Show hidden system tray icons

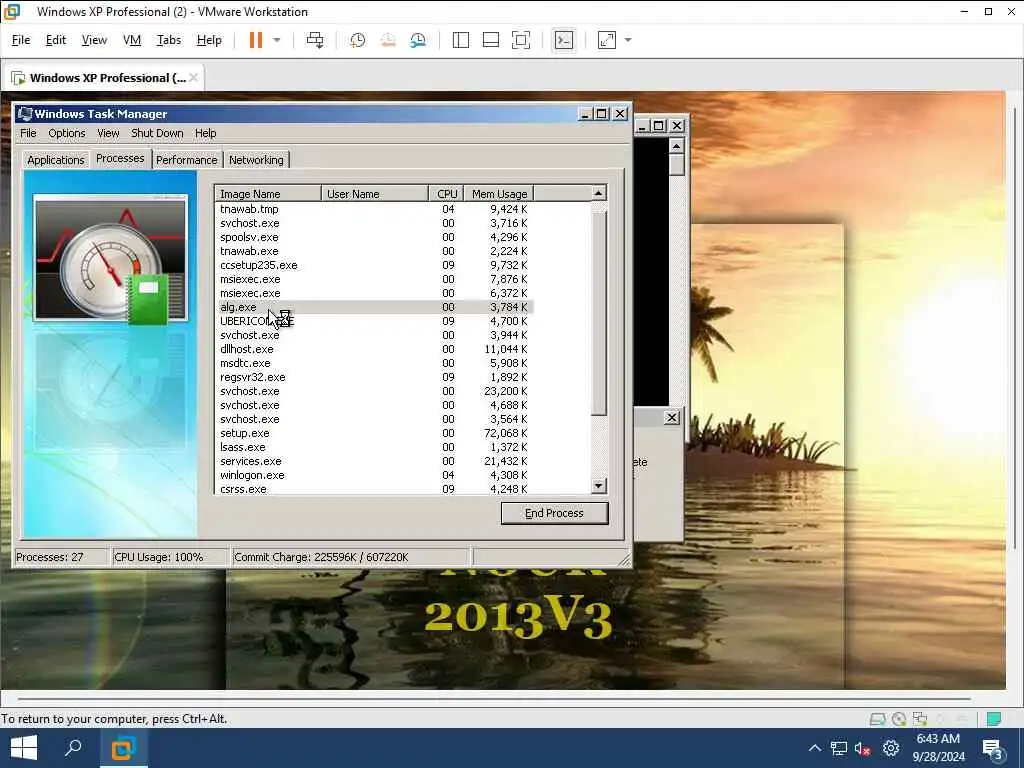coord(814,748)
